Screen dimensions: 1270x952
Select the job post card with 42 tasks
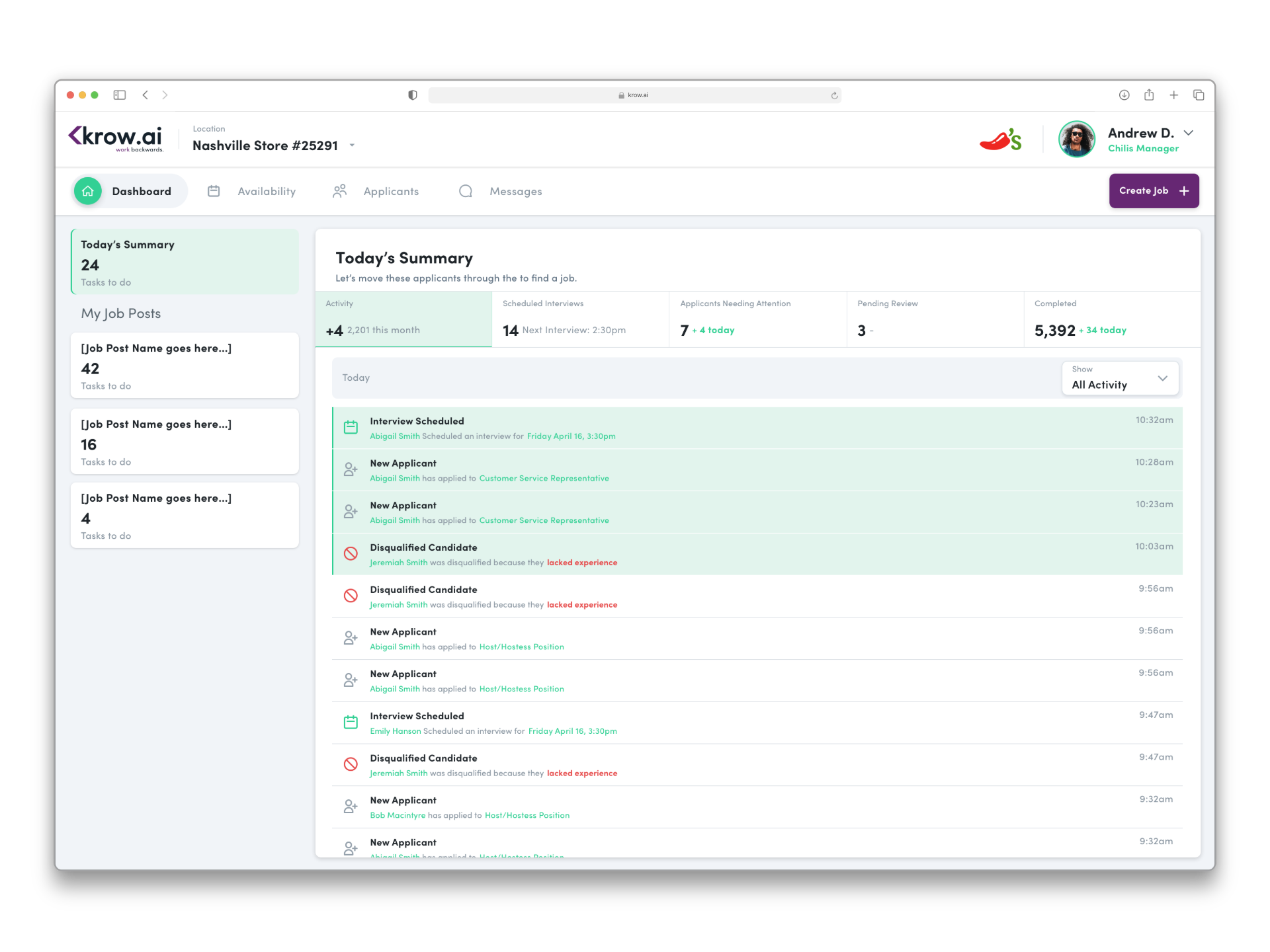pos(185,366)
